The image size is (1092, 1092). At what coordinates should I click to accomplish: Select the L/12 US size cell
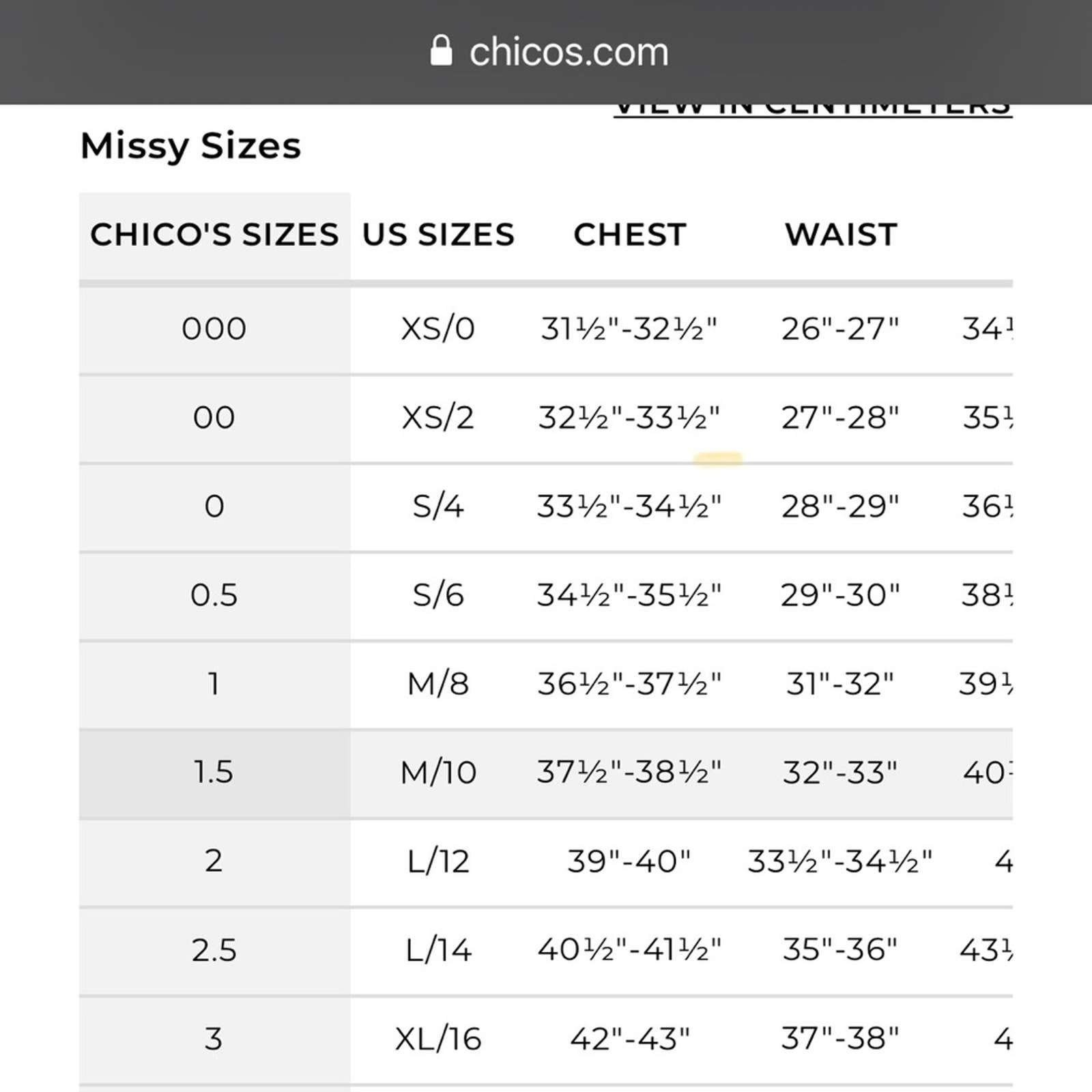pyautogui.click(x=438, y=861)
